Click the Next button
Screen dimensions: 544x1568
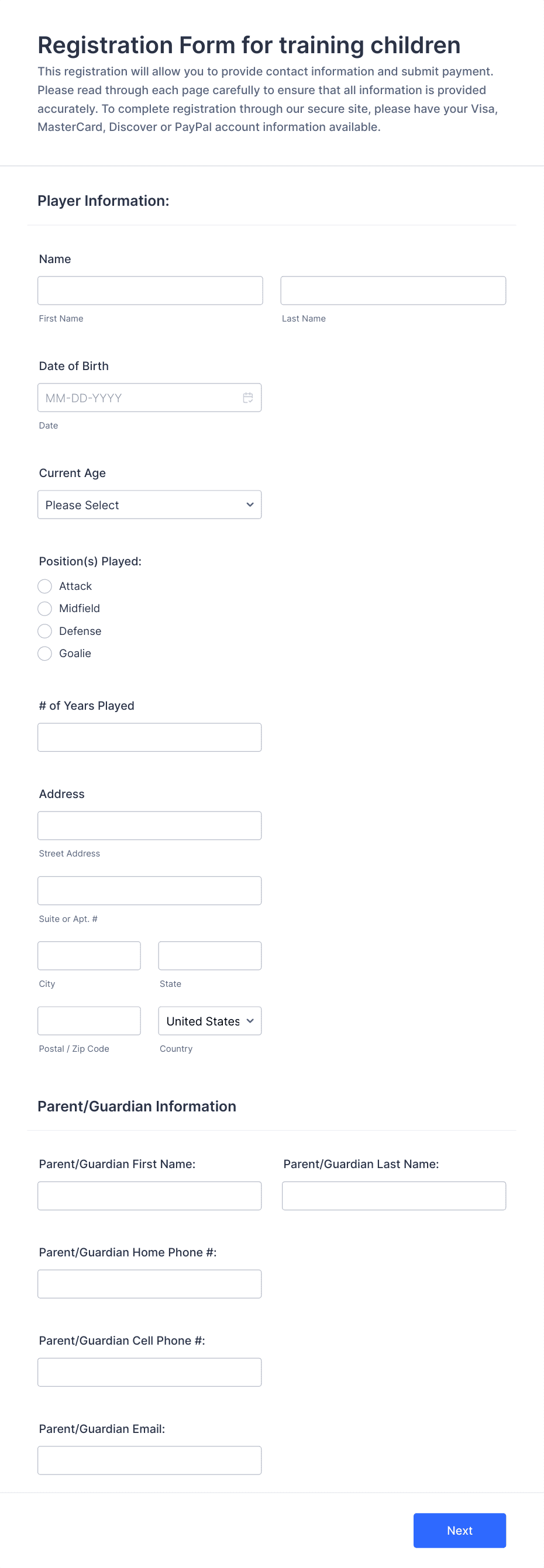point(459,1529)
